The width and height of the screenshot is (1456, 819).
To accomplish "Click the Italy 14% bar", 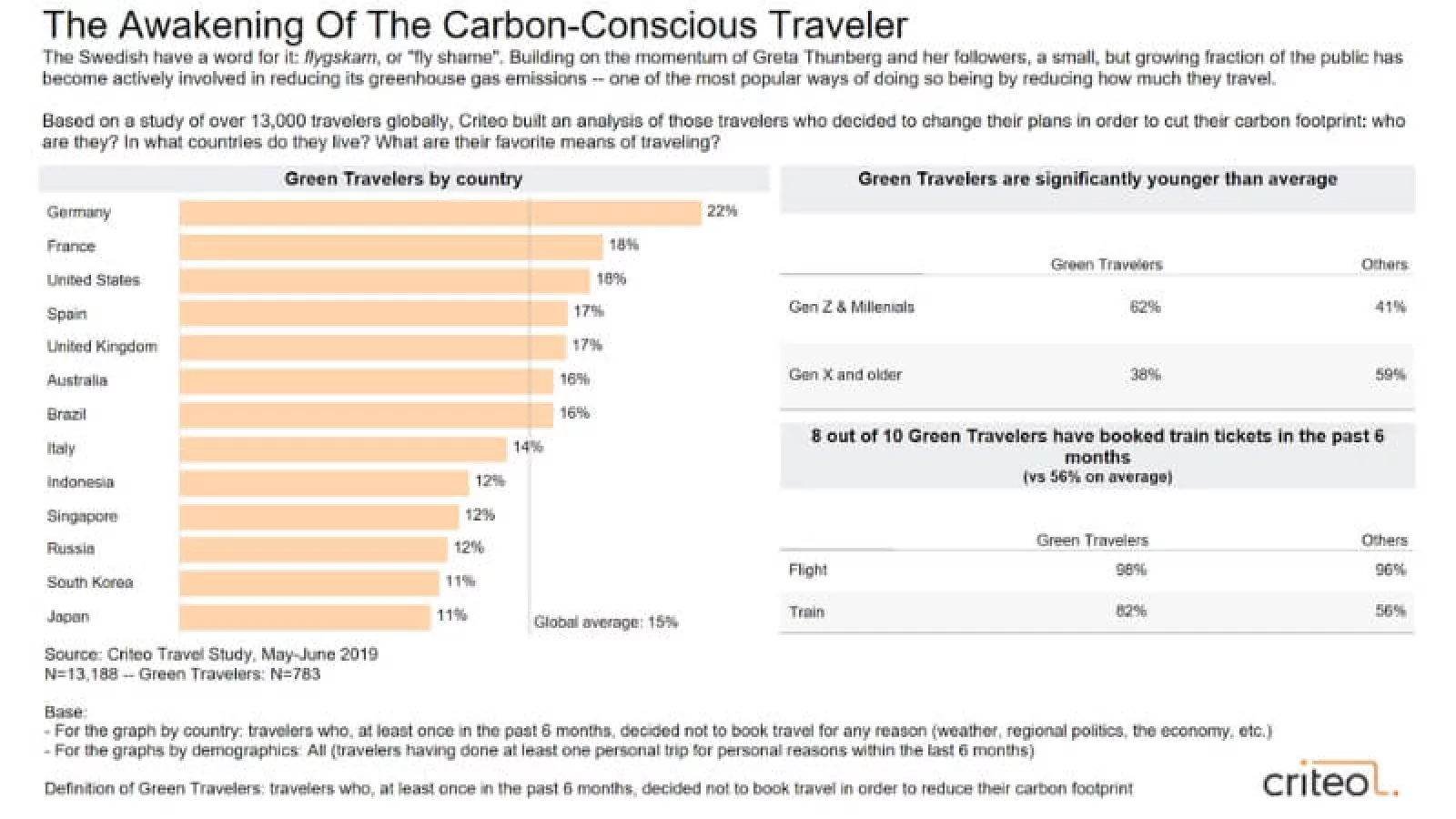I will pyautogui.click(x=342, y=449).
